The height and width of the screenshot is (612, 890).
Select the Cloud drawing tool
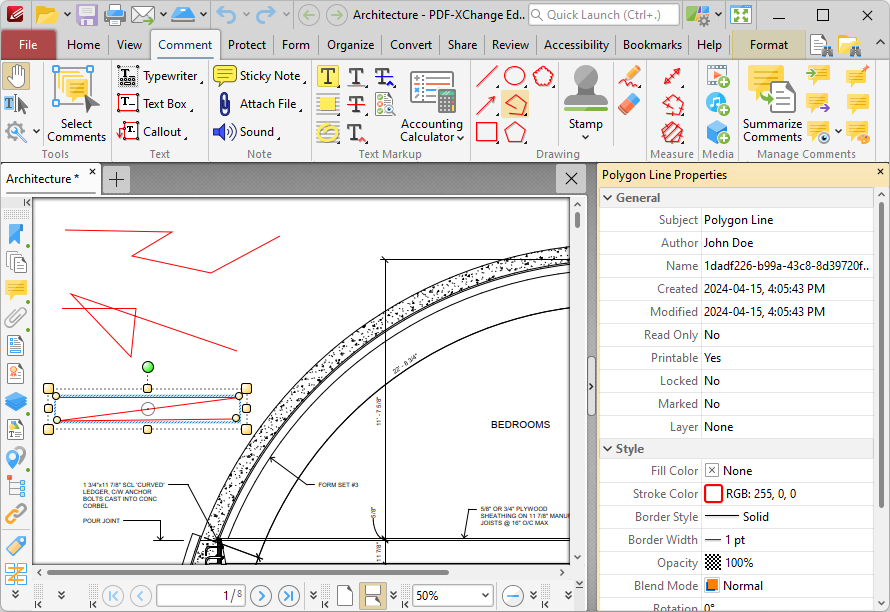543,76
